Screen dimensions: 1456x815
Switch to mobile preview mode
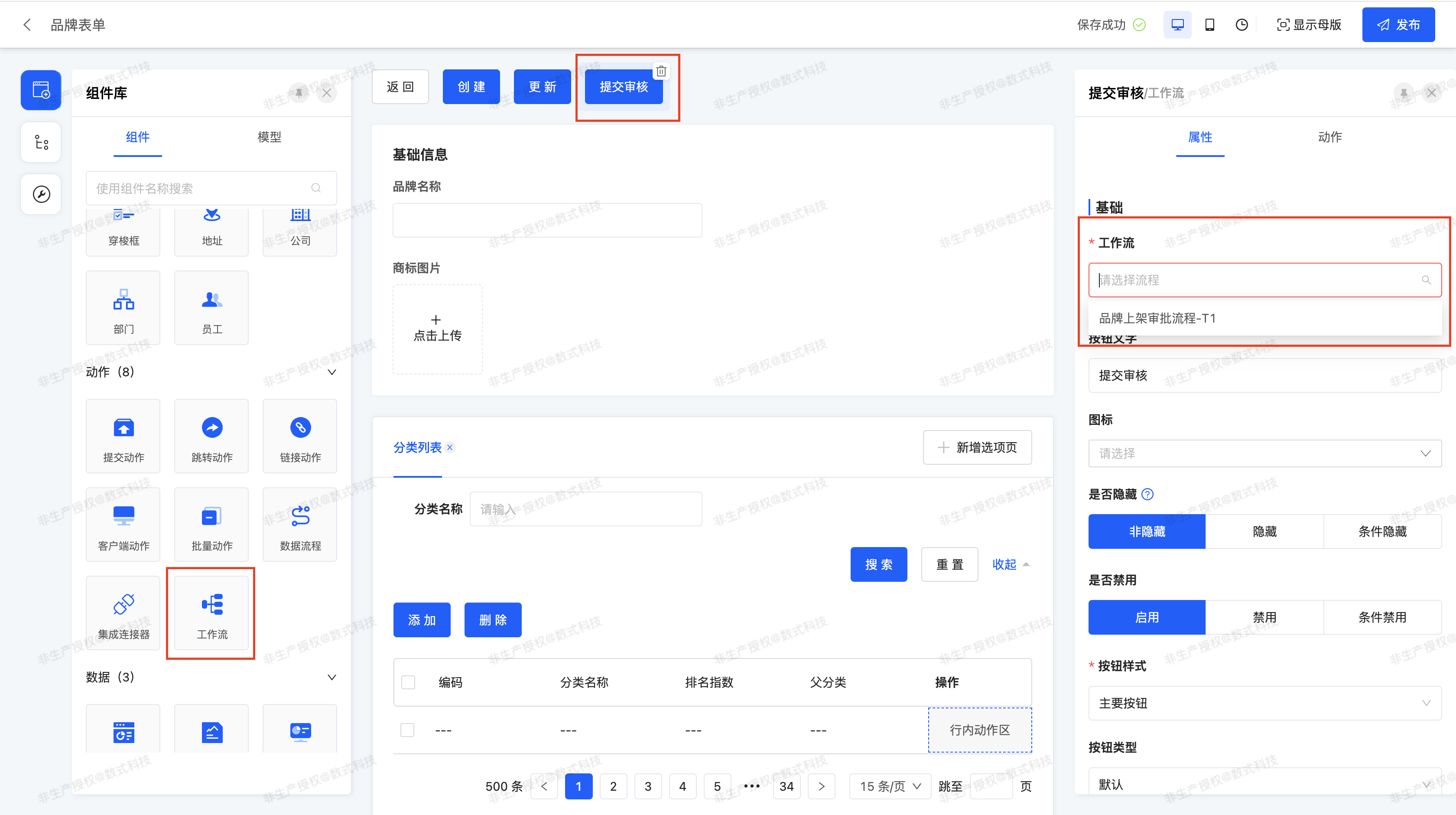(1209, 25)
